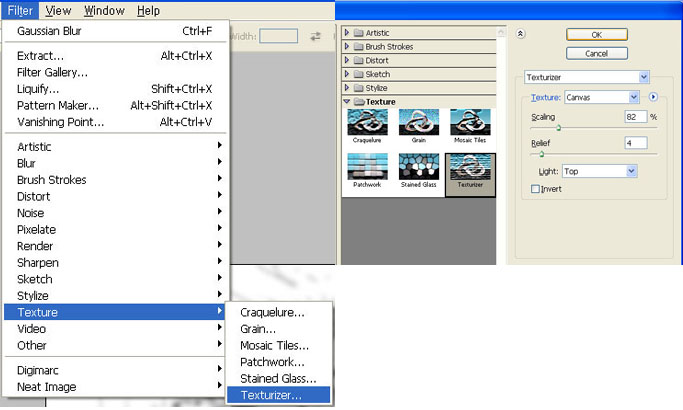The image size is (683, 410).
Task: Expand the Distort gallery folder
Action: click(347, 60)
